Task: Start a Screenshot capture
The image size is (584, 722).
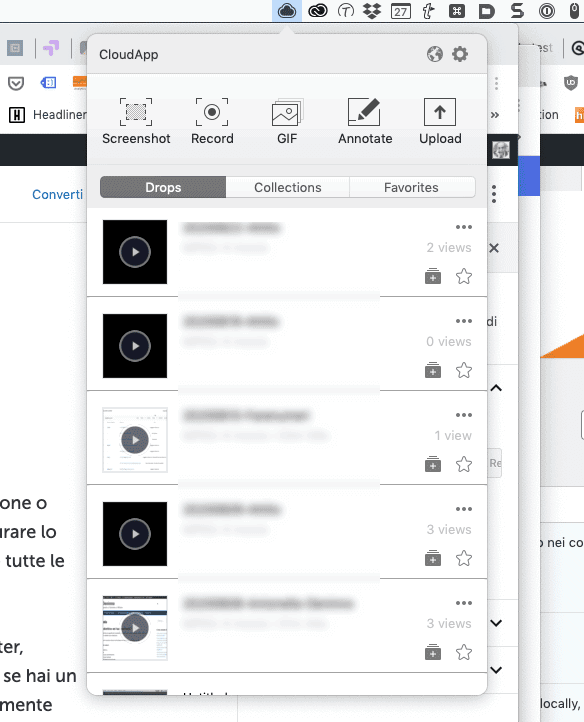Action: (x=136, y=122)
